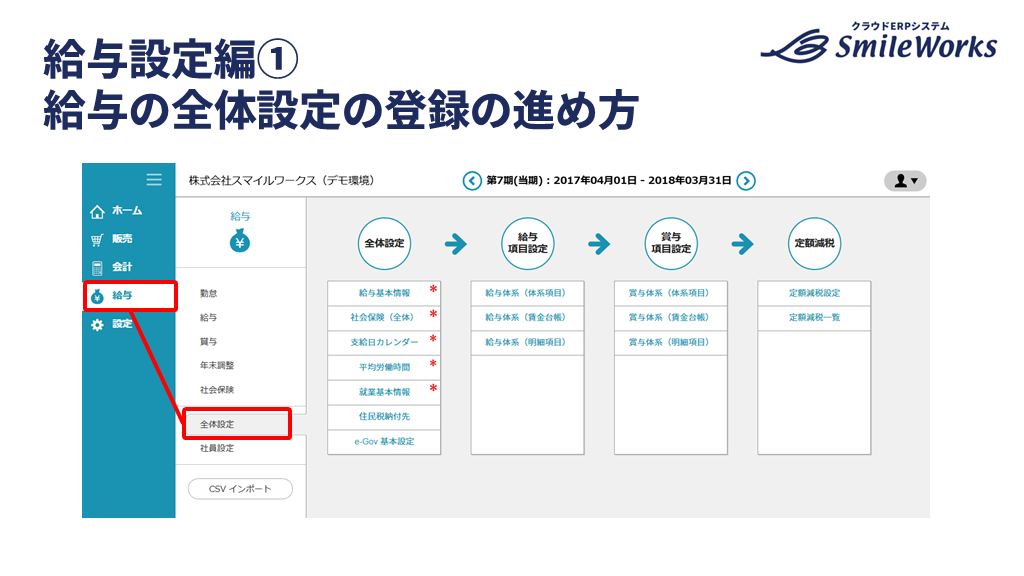Viewport: 1024px width, 576px height.
Task: Open 支給日カレンダー link
Action: point(384,342)
